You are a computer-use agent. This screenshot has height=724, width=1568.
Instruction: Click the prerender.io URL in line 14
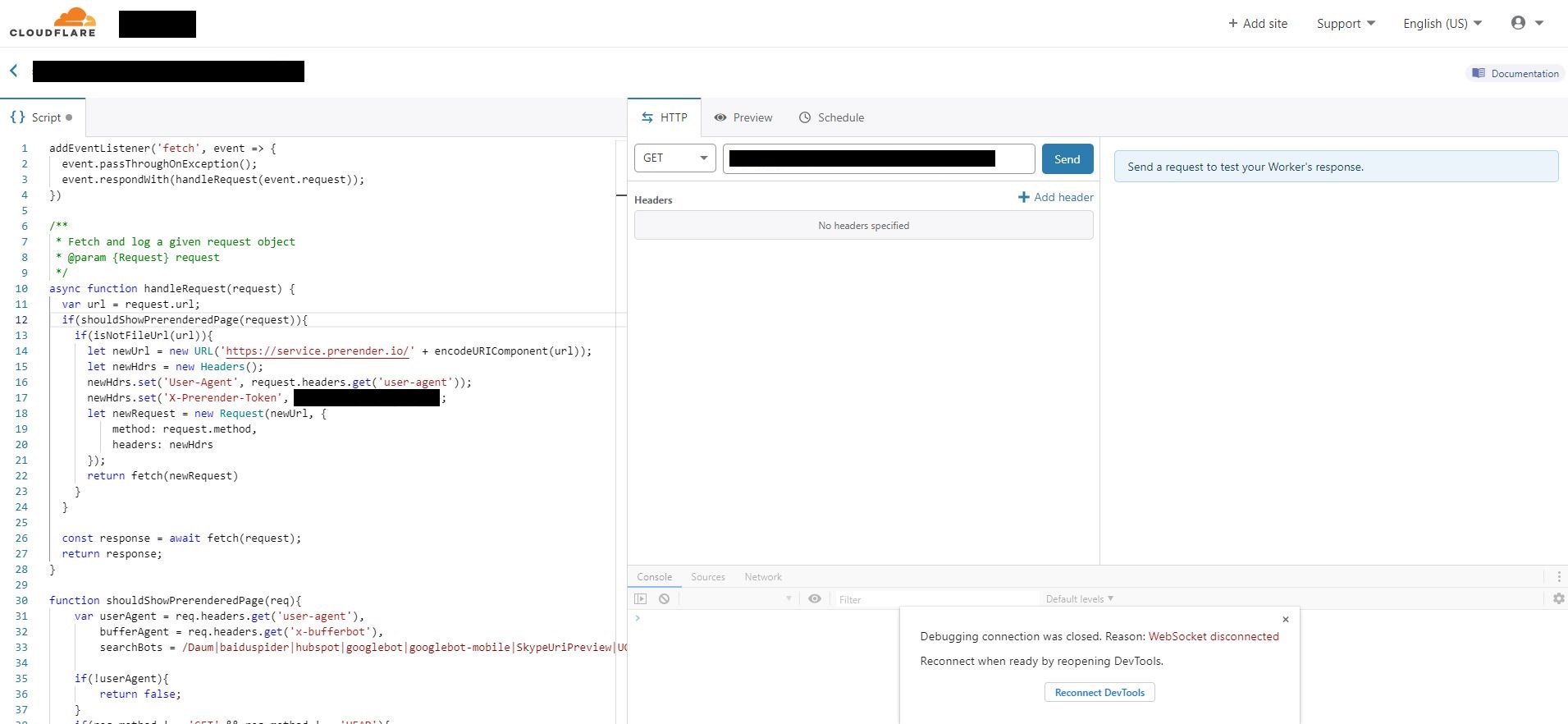[x=318, y=351]
